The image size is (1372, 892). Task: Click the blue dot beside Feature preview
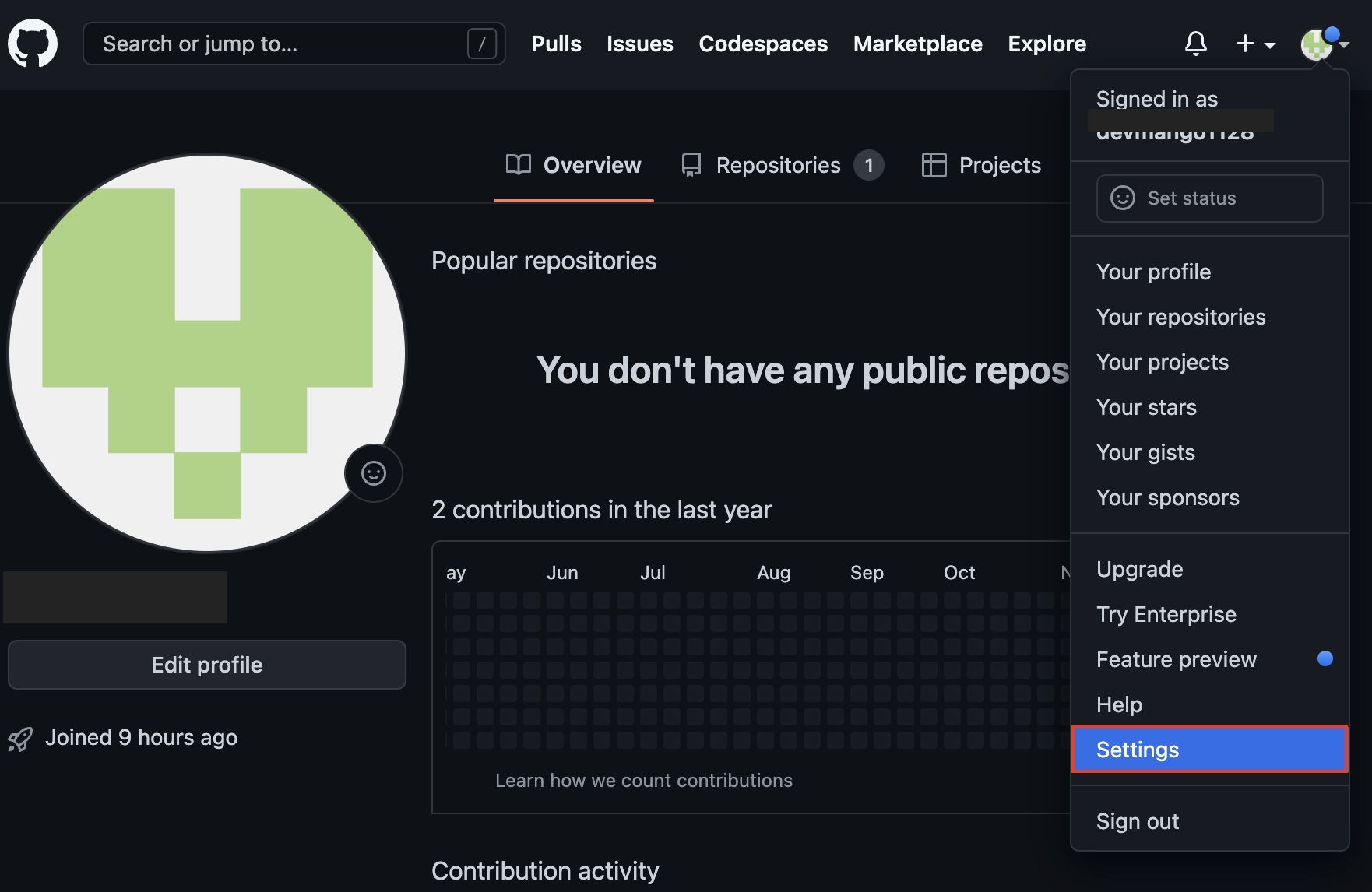tap(1325, 658)
